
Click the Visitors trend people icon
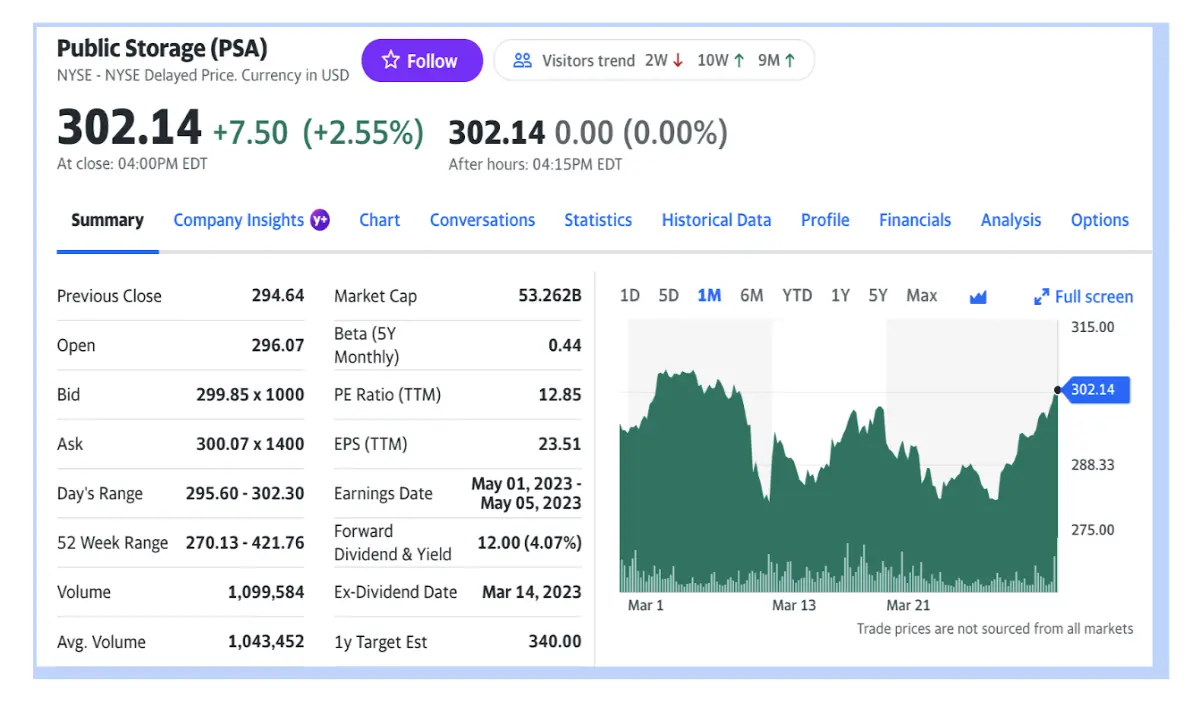(522, 61)
